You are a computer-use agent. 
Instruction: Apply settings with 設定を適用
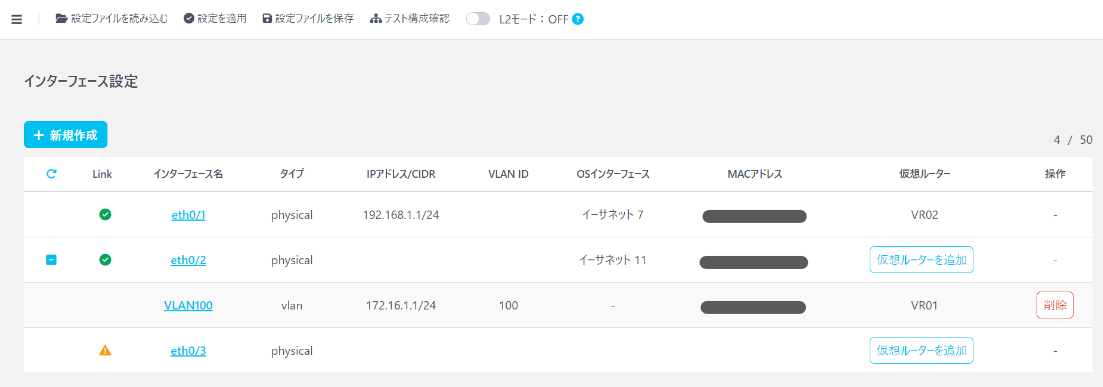pyautogui.click(x=215, y=19)
